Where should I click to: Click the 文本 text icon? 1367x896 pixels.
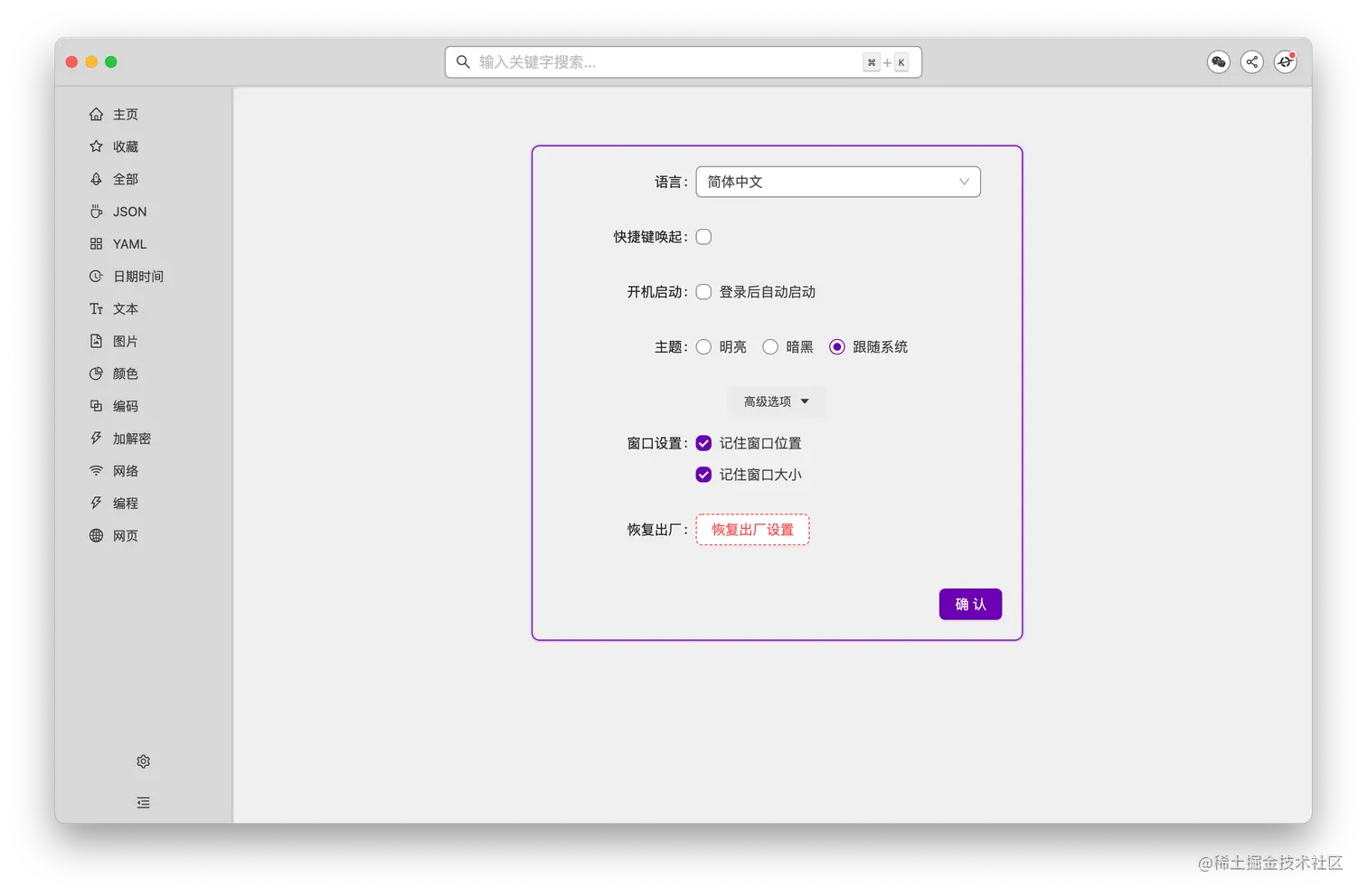click(x=96, y=309)
